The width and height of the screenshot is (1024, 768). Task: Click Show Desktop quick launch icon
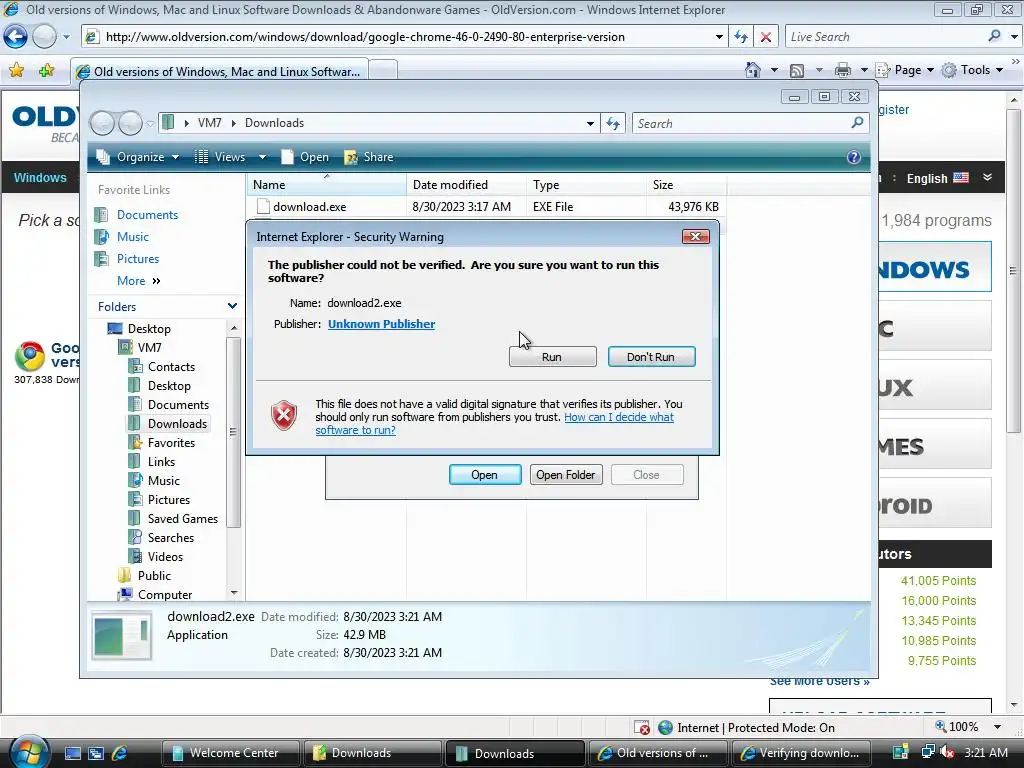pyautogui.click(x=72, y=753)
